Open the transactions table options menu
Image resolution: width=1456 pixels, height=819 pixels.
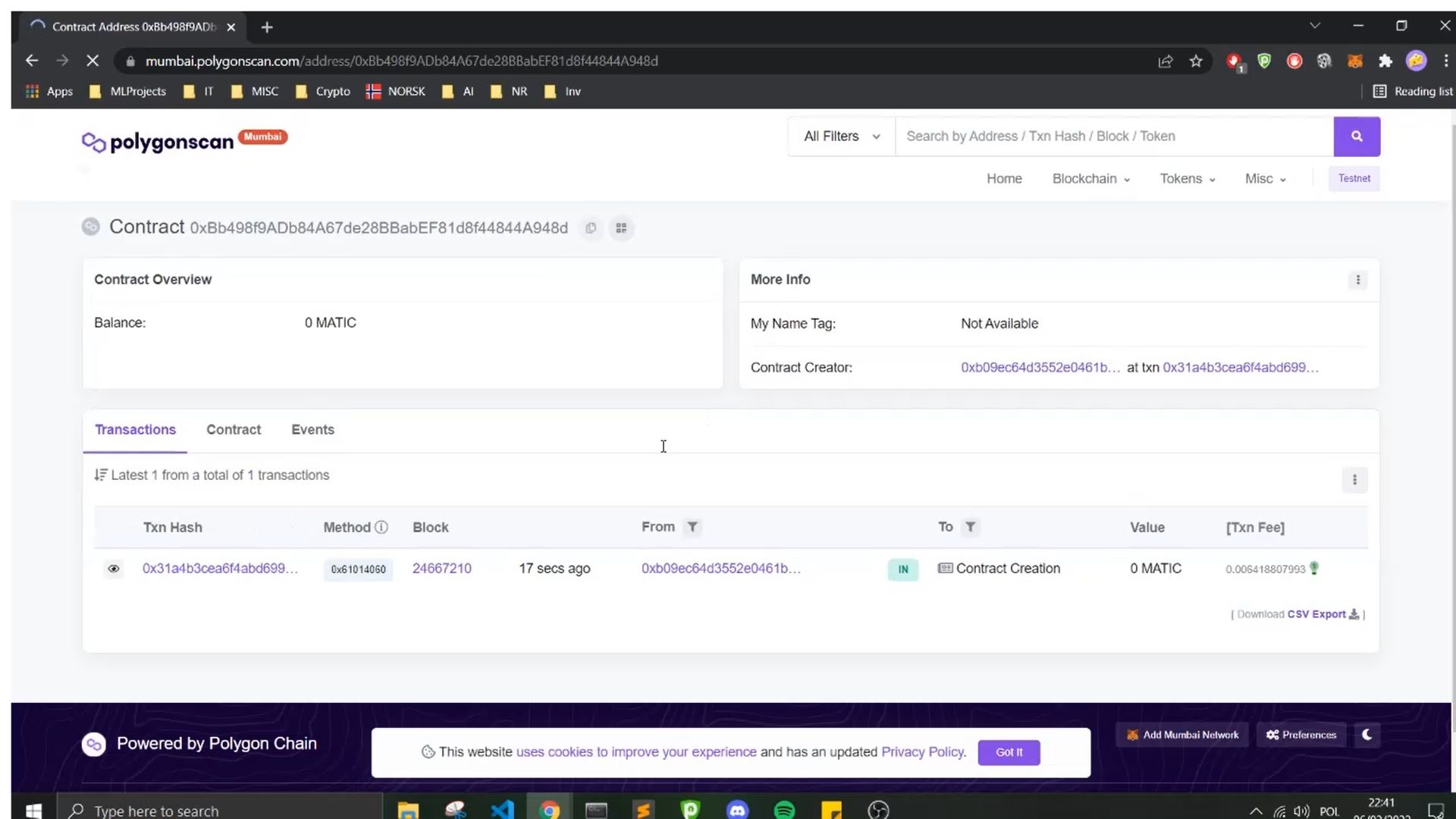[1354, 480]
